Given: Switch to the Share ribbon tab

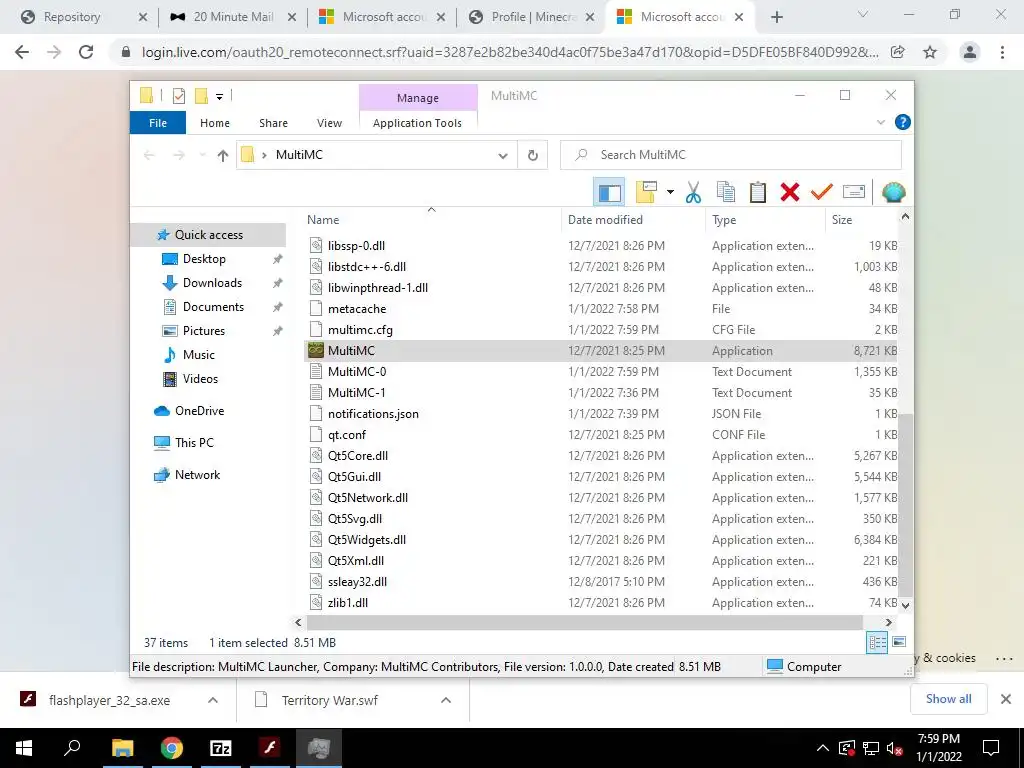Looking at the screenshot, I should [273, 123].
